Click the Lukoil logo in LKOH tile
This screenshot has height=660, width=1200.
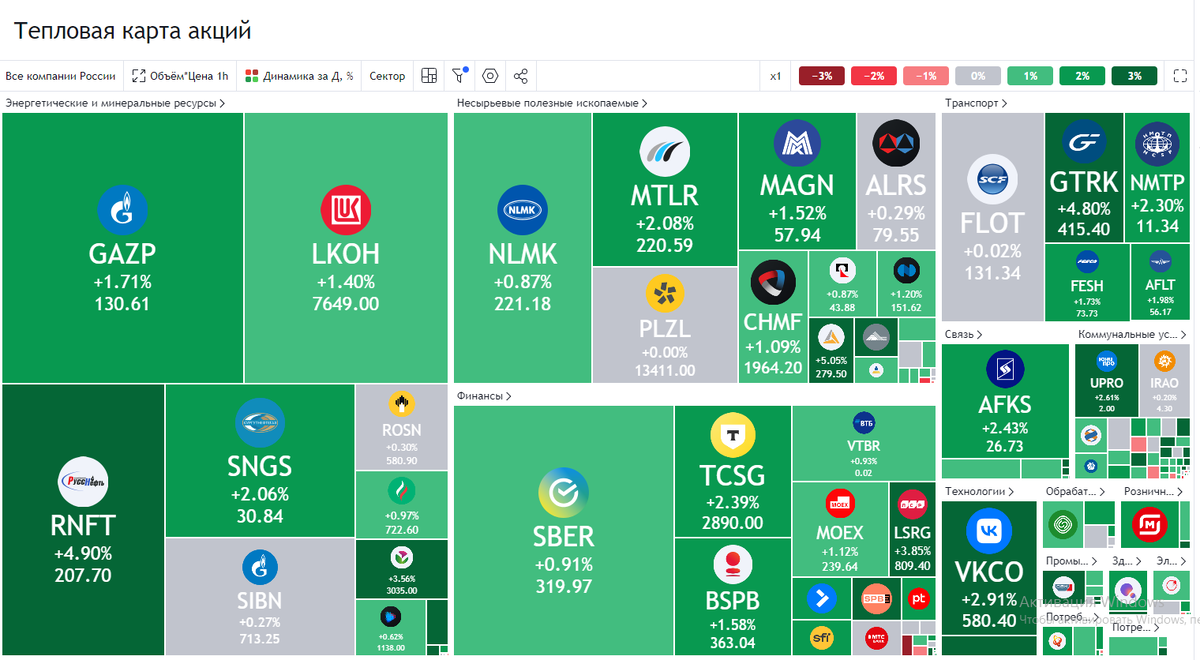pos(345,211)
